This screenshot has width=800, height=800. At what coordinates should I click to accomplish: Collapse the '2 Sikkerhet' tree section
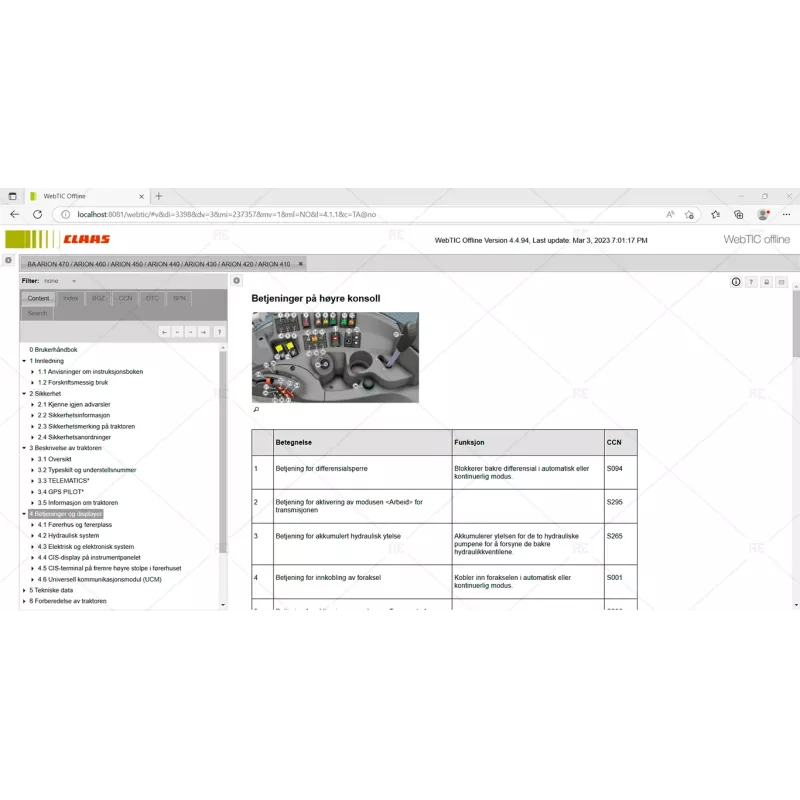tap(23, 393)
